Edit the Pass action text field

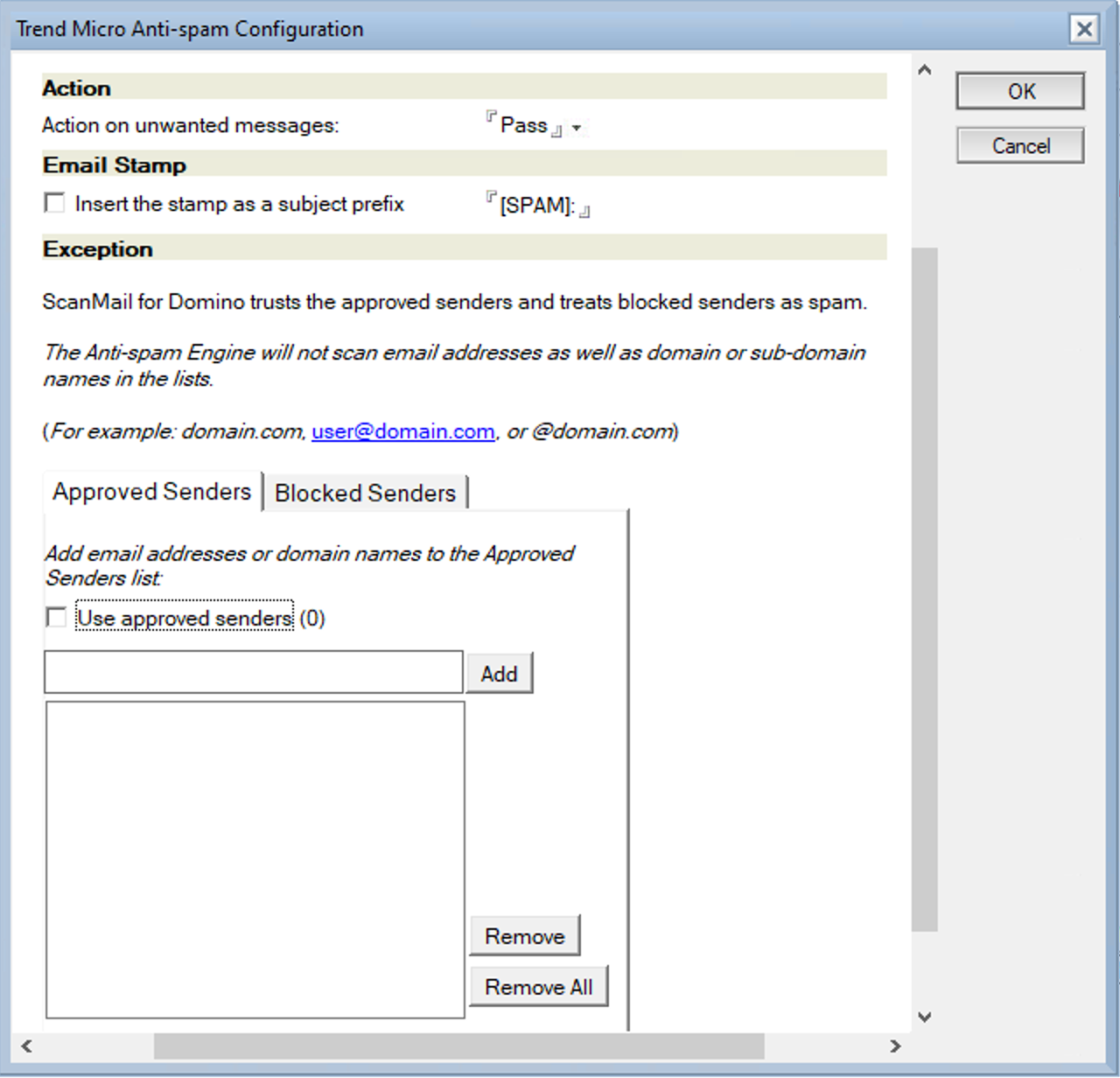click(522, 125)
